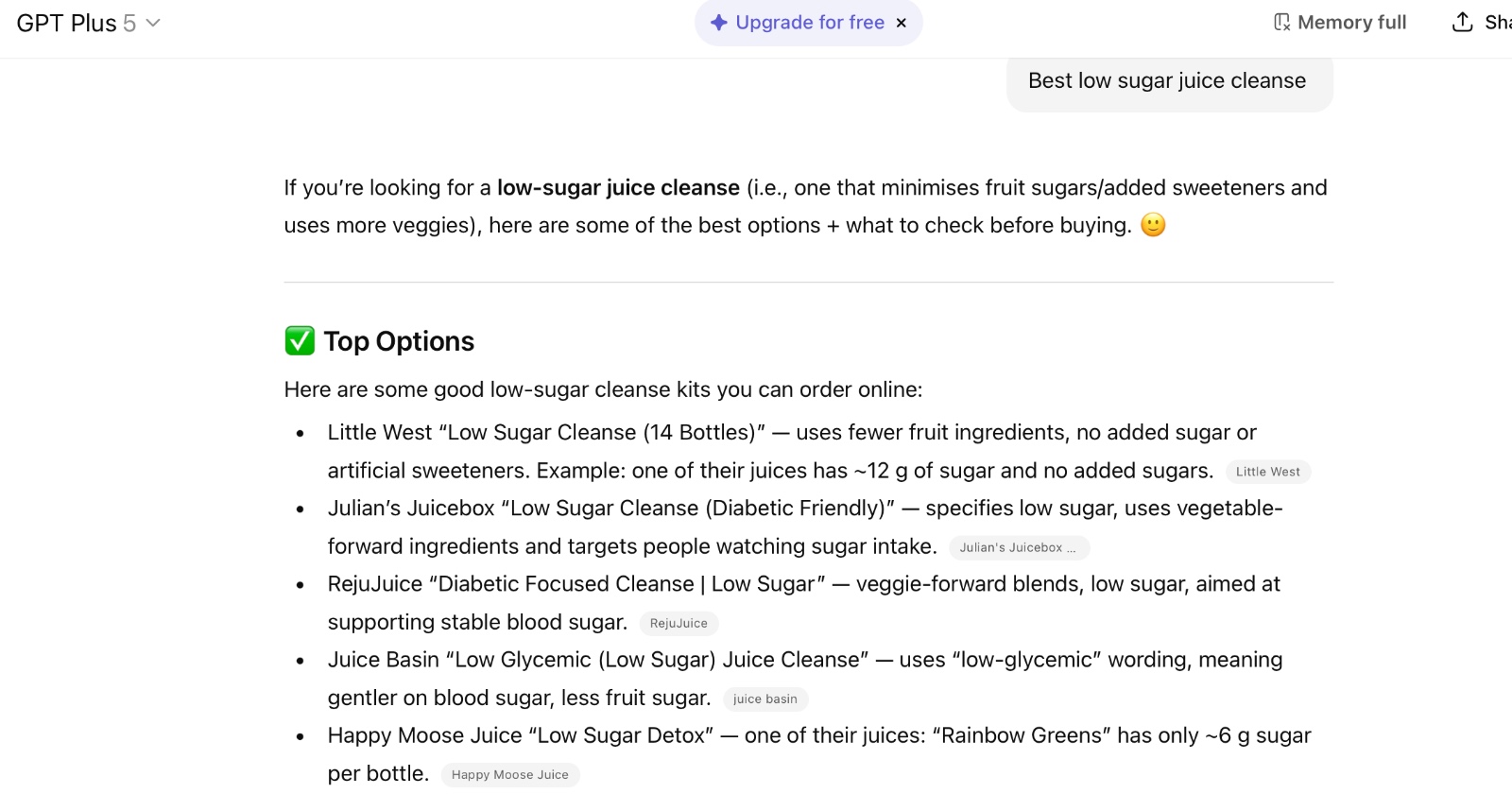Click the Happy Moose Juice Low Sugar Detox item
Image resolution: width=1512 pixels, height=811 pixels.
click(x=520, y=735)
